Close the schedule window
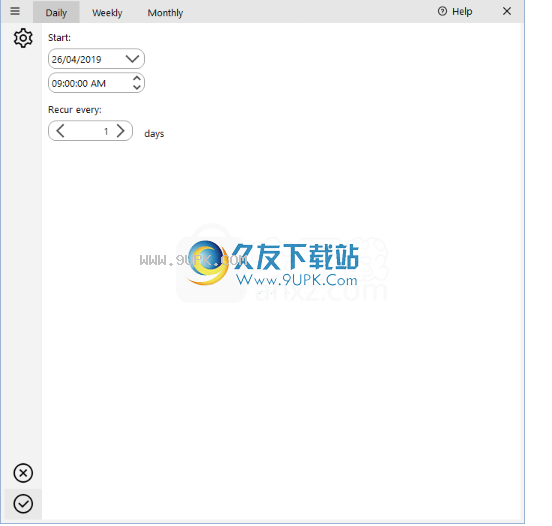Image resolution: width=552 pixels, height=526 pixels. pos(507,11)
